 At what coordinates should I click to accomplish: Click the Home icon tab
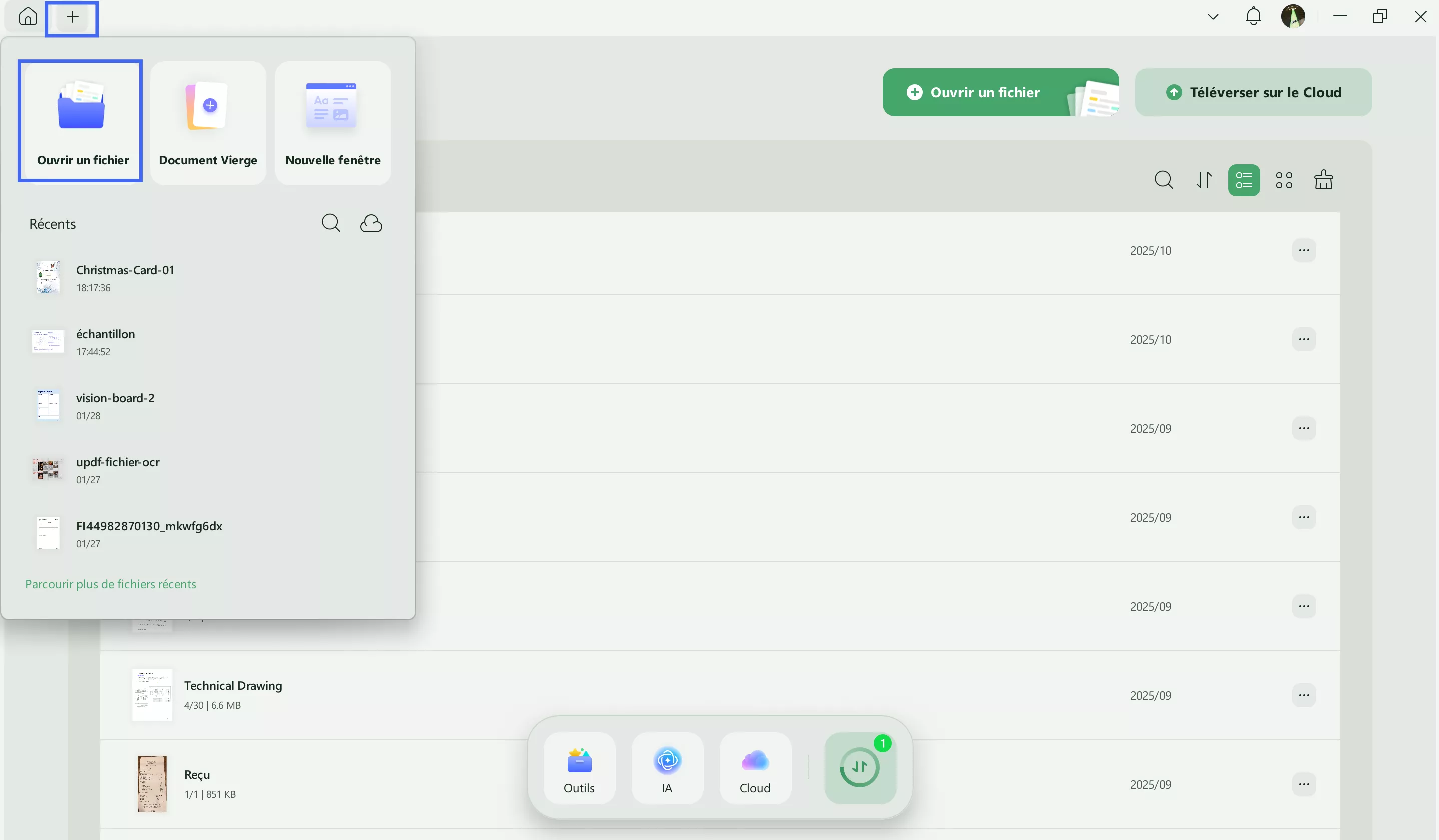28,17
